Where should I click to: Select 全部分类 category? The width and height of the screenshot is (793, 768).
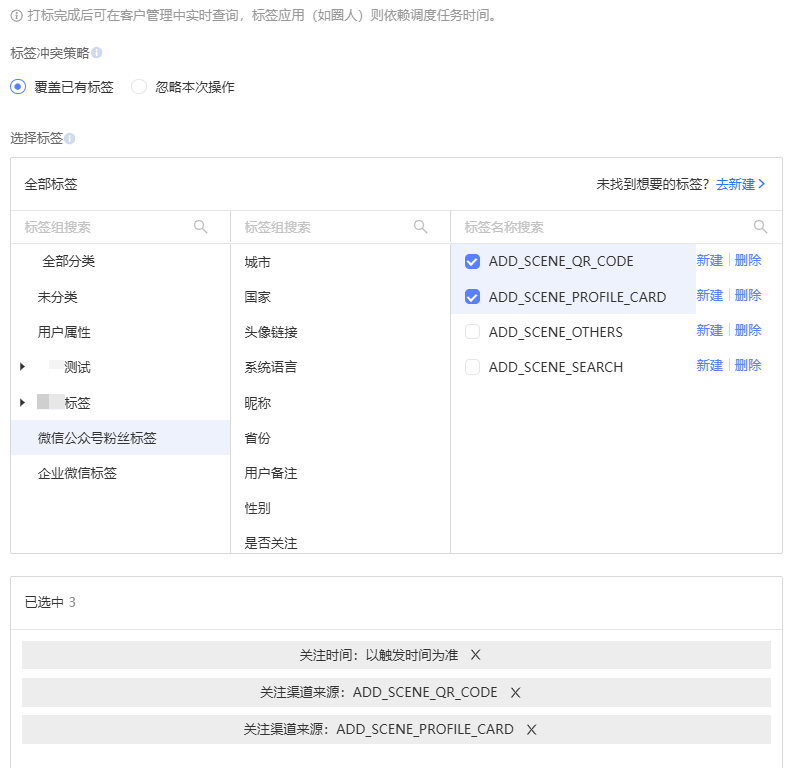68,261
